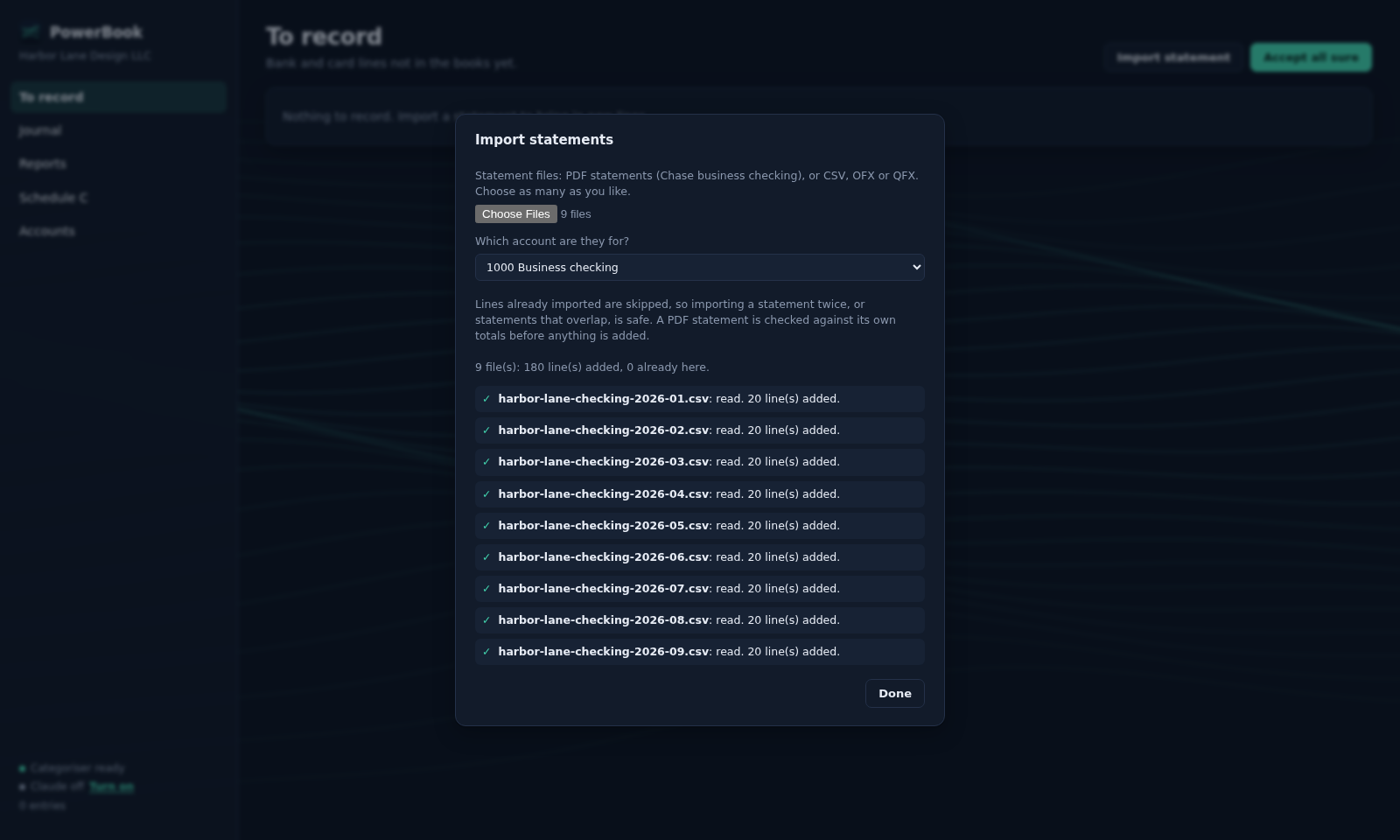Screen dimensions: 1400x840
Task: Click the PowerBook logo icon
Action: [31, 31]
